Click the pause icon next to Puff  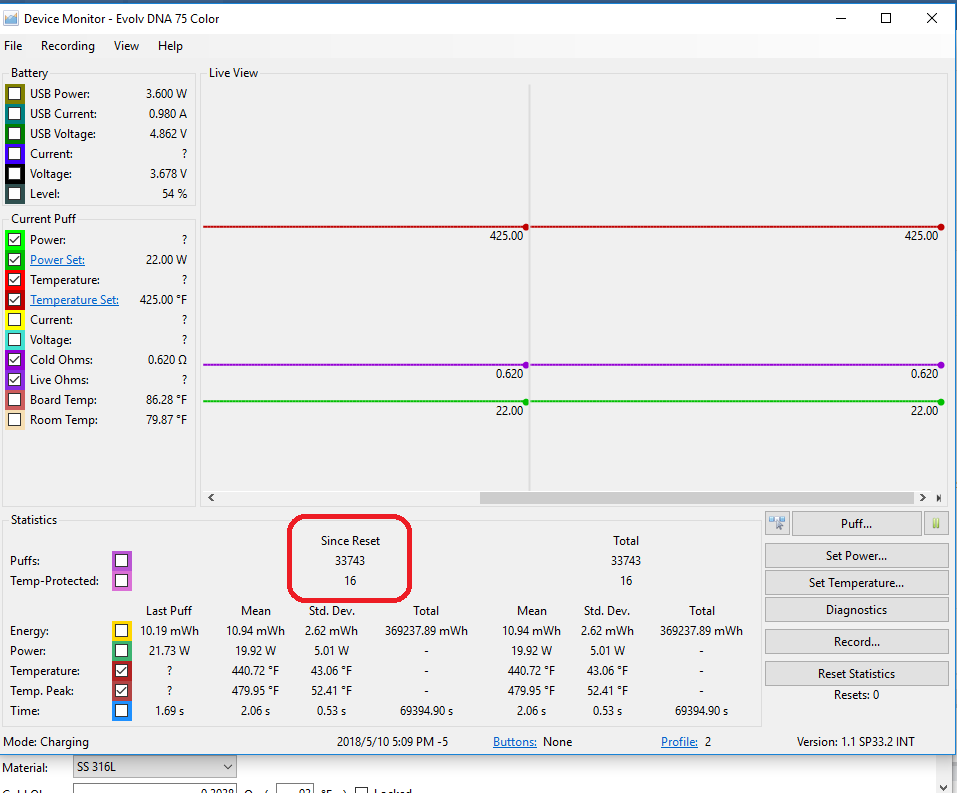(x=937, y=523)
